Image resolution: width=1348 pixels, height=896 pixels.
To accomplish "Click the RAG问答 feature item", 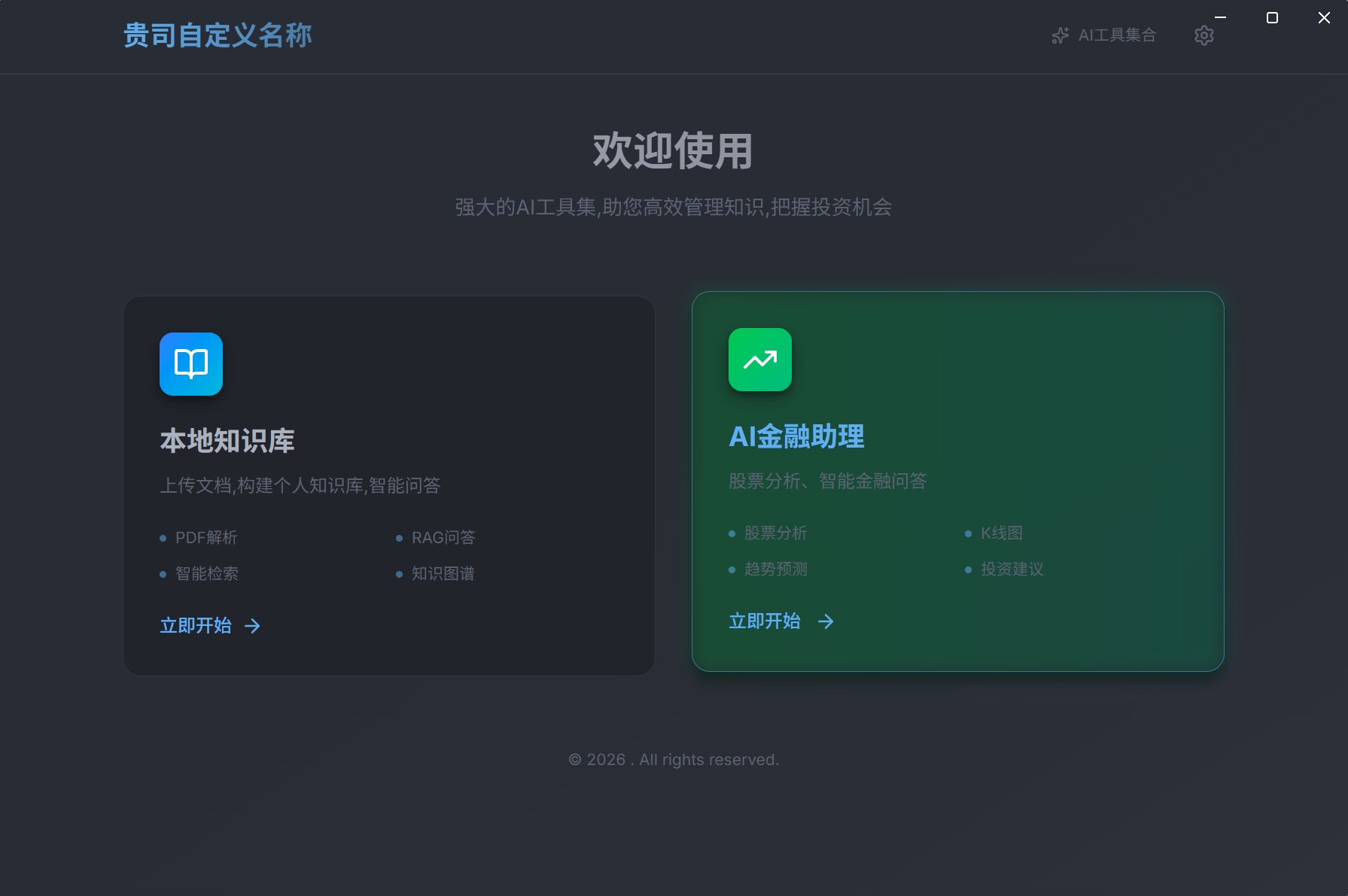I will pos(443,538).
